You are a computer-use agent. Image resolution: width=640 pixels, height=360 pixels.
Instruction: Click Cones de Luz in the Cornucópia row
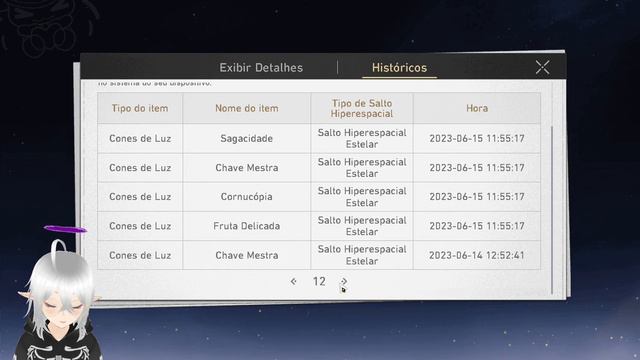(x=140, y=197)
